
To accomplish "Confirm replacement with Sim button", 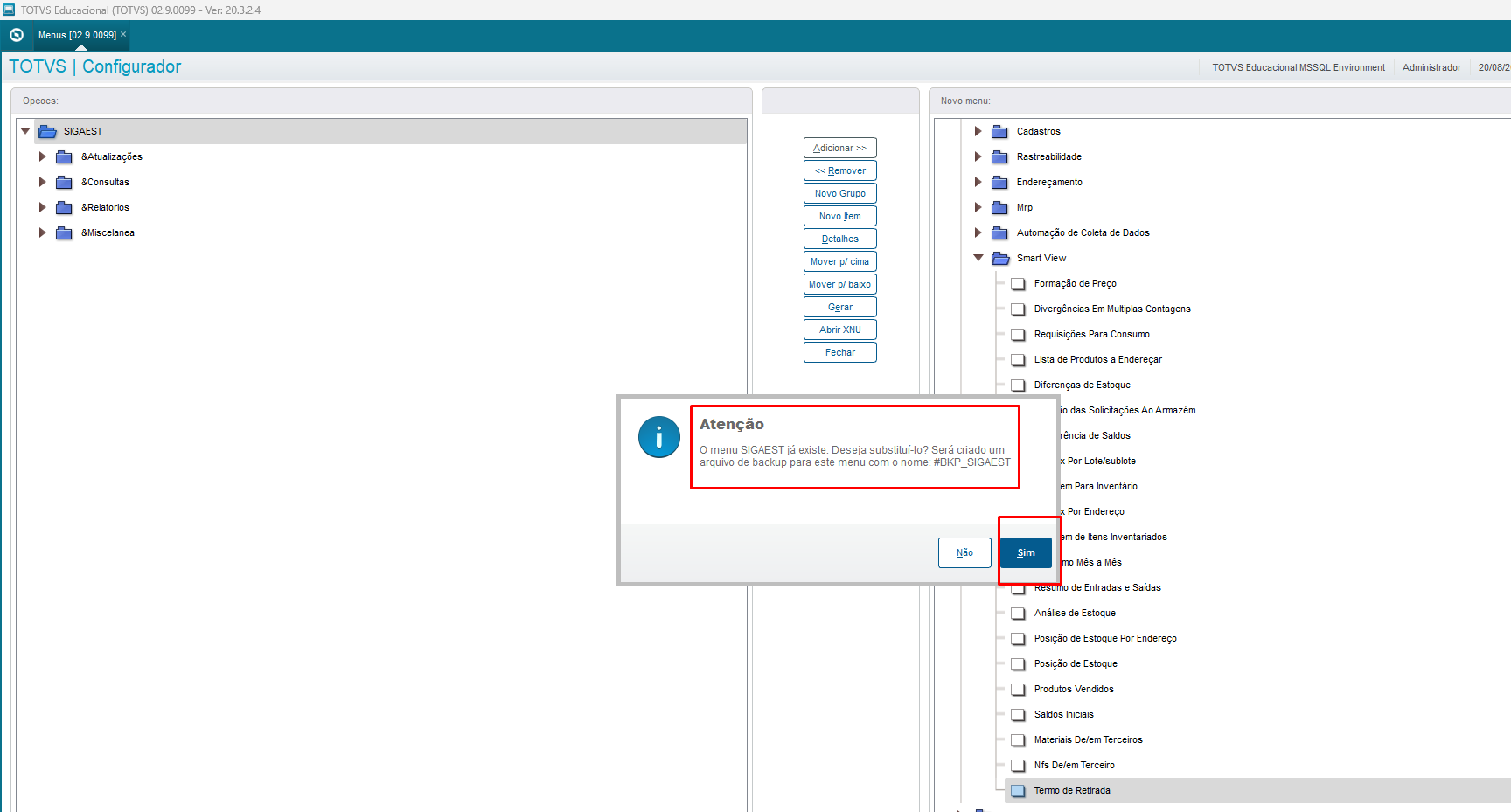I will coord(1026,553).
